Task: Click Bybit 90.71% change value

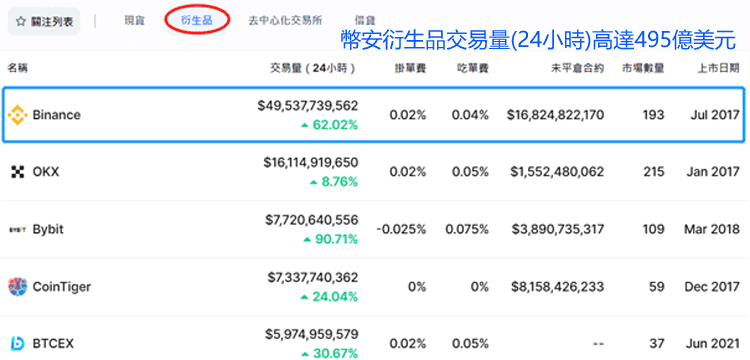Action: [335, 240]
